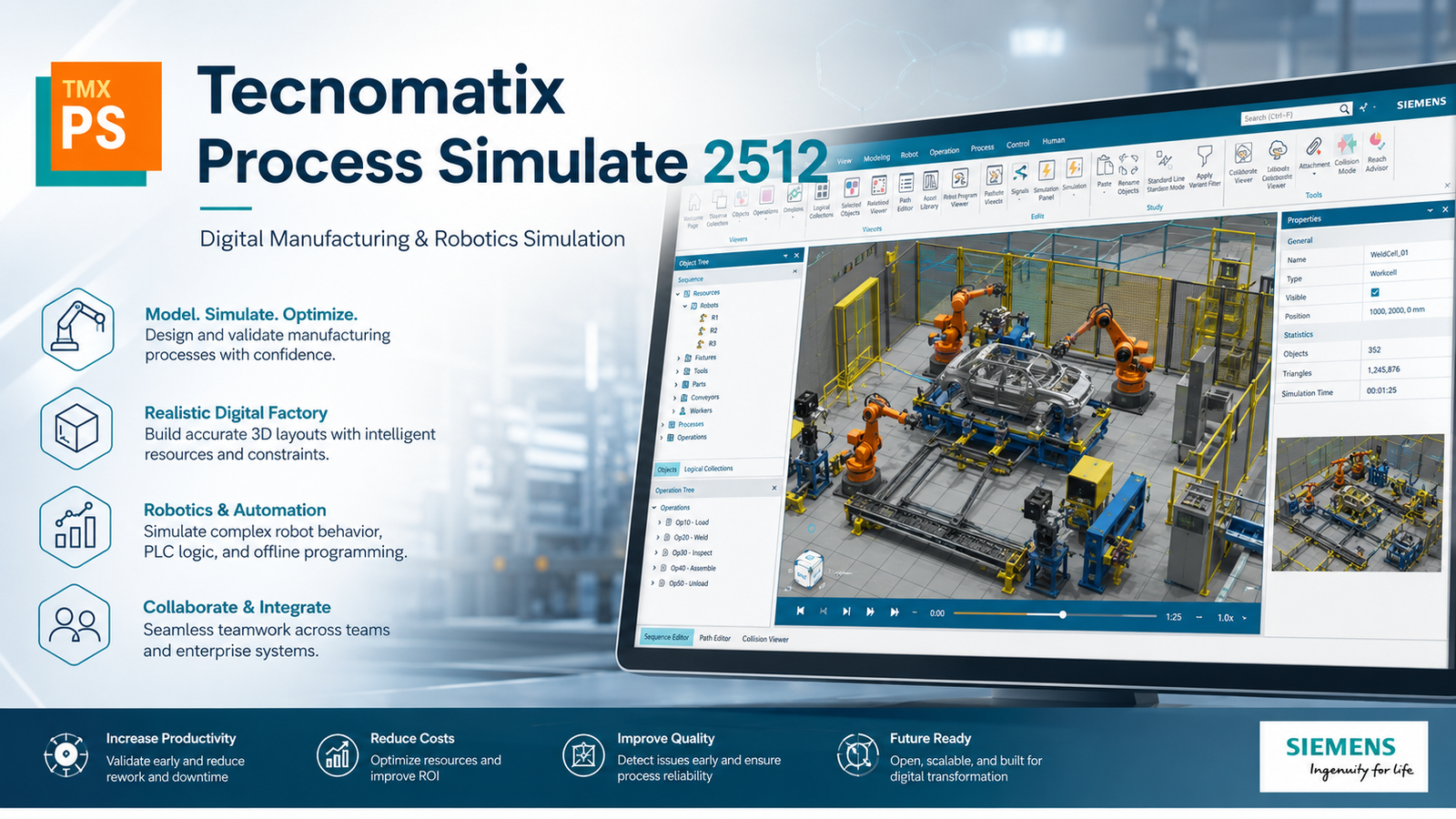Click the dimmed step-back playback button
This screenshot has height=819, width=1456.
click(824, 612)
